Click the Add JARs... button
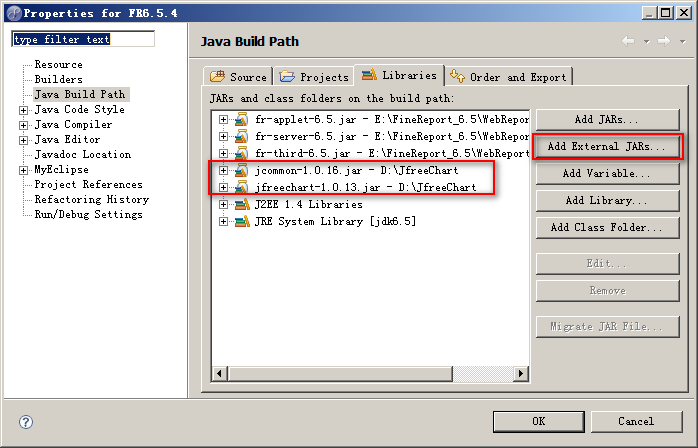Screen dimensions: 698x448 tap(608, 120)
